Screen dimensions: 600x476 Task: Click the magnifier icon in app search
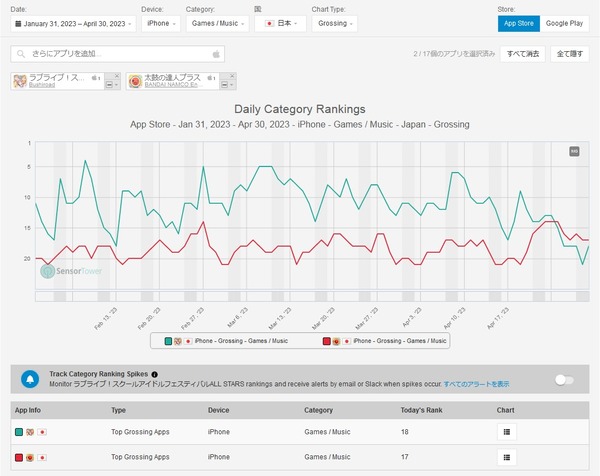[x=21, y=54]
